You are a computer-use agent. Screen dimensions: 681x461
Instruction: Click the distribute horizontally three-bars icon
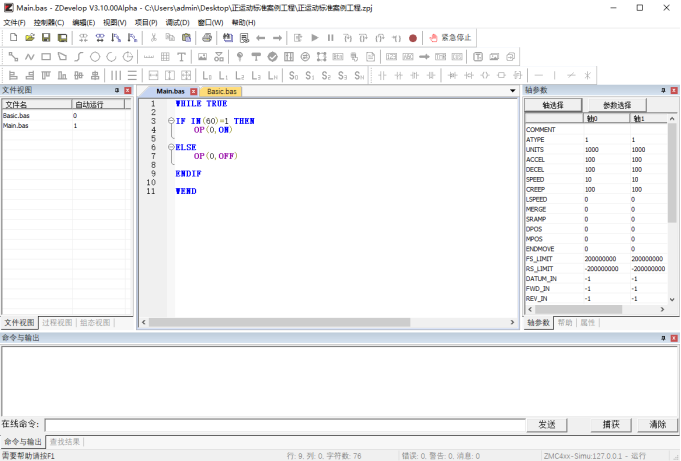116,76
